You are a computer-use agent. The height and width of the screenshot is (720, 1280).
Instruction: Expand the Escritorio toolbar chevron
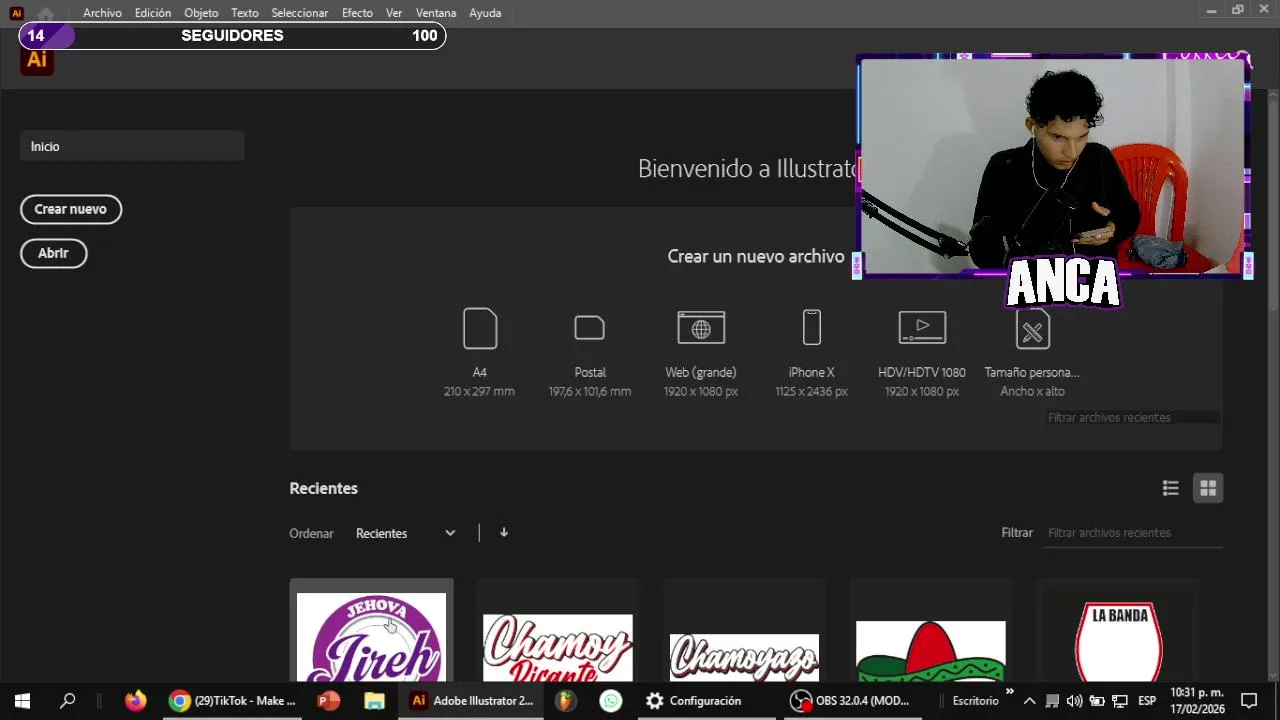(1009, 692)
